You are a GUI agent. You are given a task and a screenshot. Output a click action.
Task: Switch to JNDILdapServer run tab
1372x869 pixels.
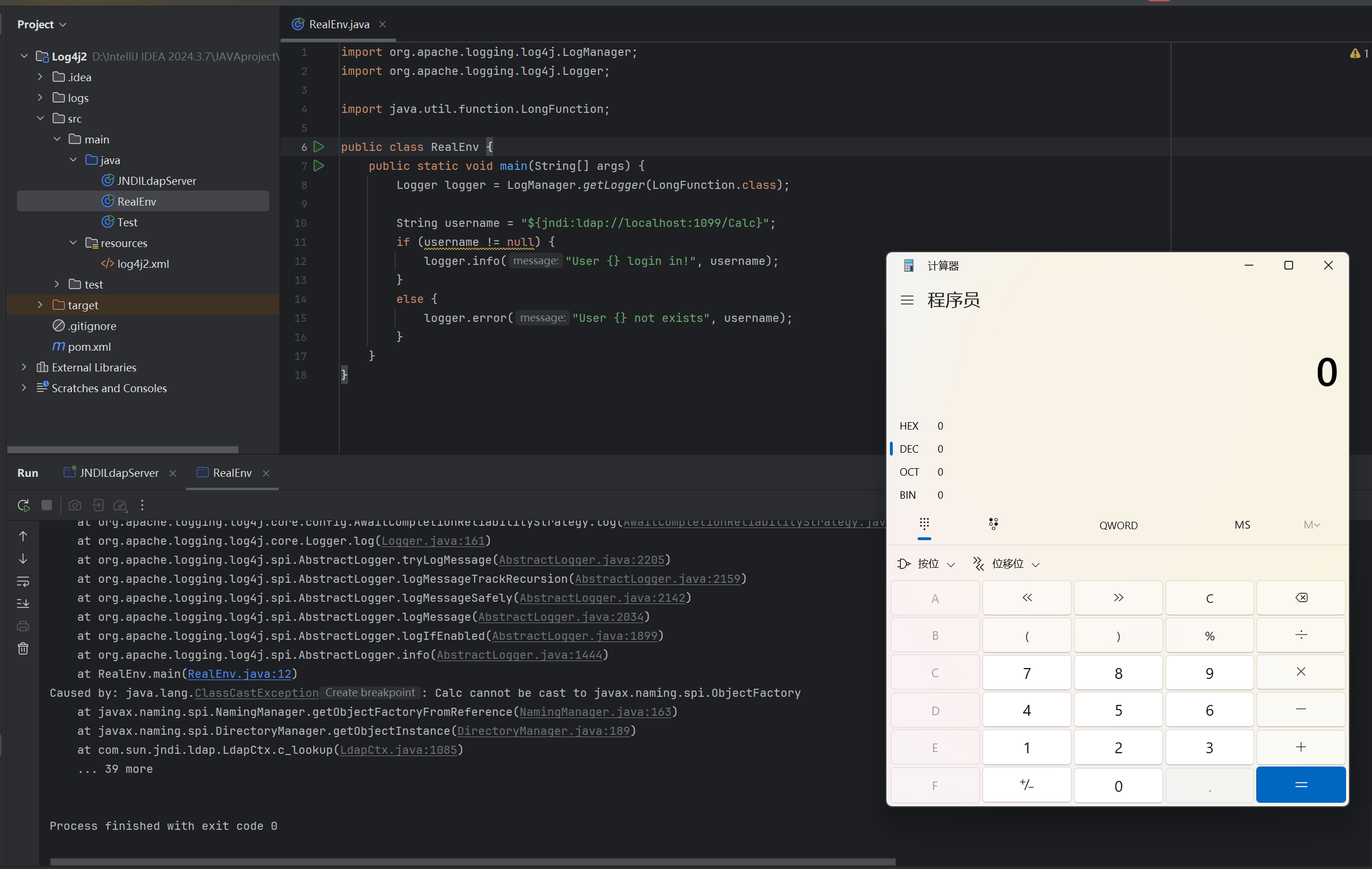119,473
